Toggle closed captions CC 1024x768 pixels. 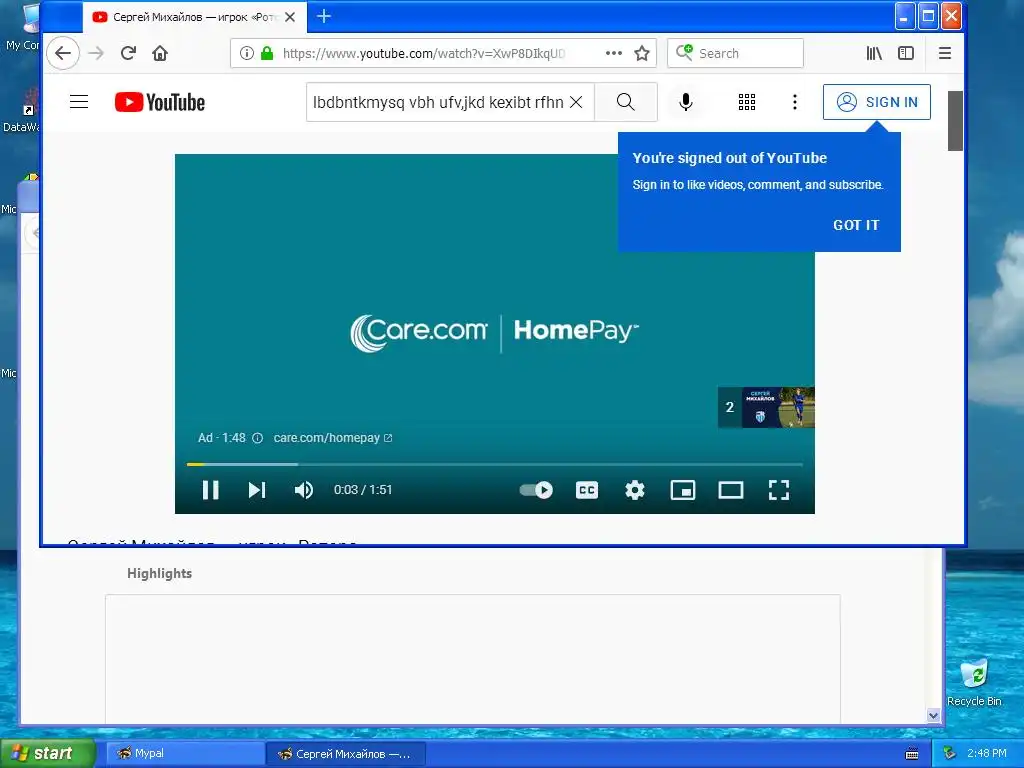pyautogui.click(x=587, y=490)
